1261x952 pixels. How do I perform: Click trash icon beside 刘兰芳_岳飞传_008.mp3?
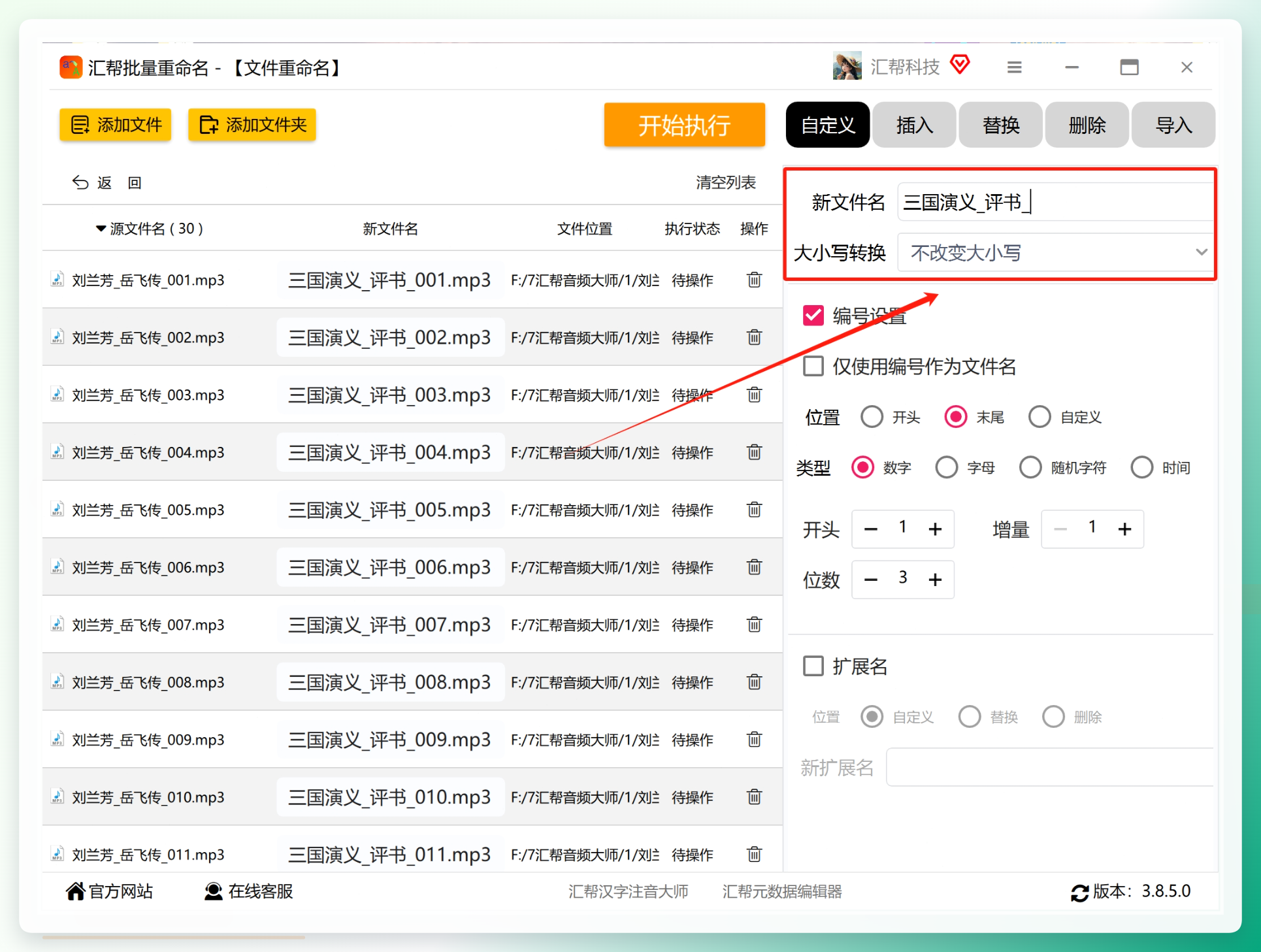point(754,682)
